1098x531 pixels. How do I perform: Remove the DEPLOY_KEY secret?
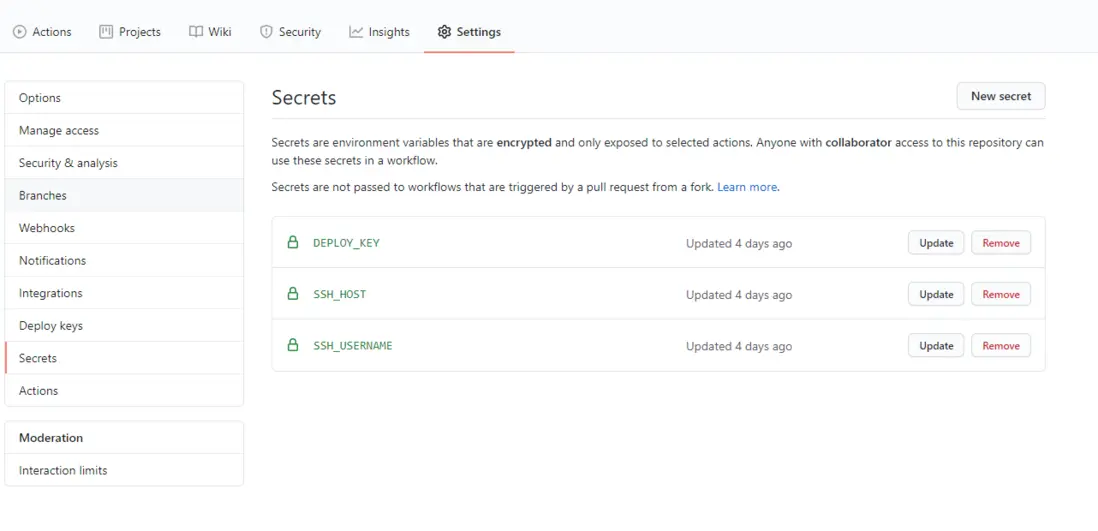pos(1000,243)
